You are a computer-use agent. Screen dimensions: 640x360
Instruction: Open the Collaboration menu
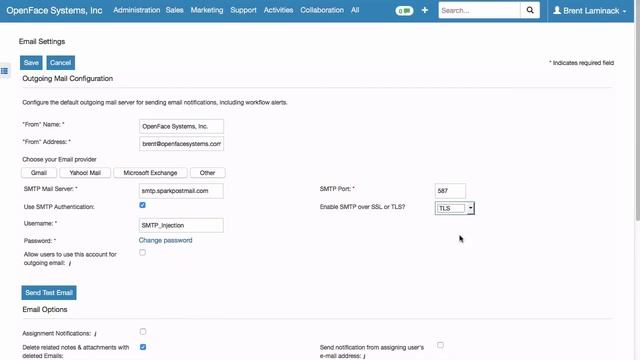[x=322, y=10]
